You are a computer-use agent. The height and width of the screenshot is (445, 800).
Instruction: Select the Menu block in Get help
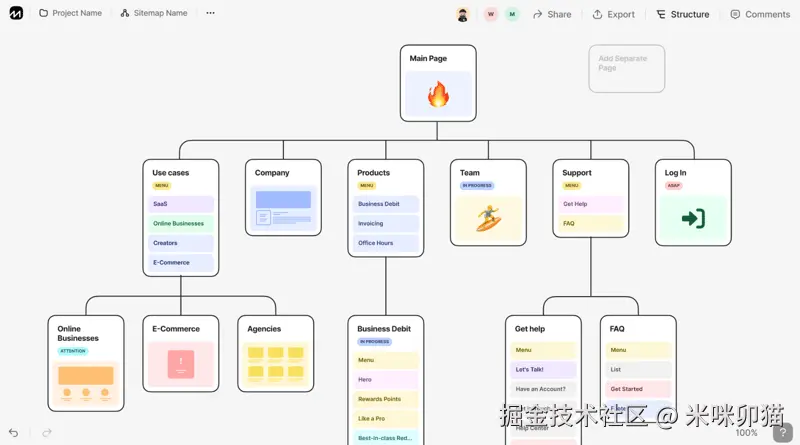click(543, 350)
